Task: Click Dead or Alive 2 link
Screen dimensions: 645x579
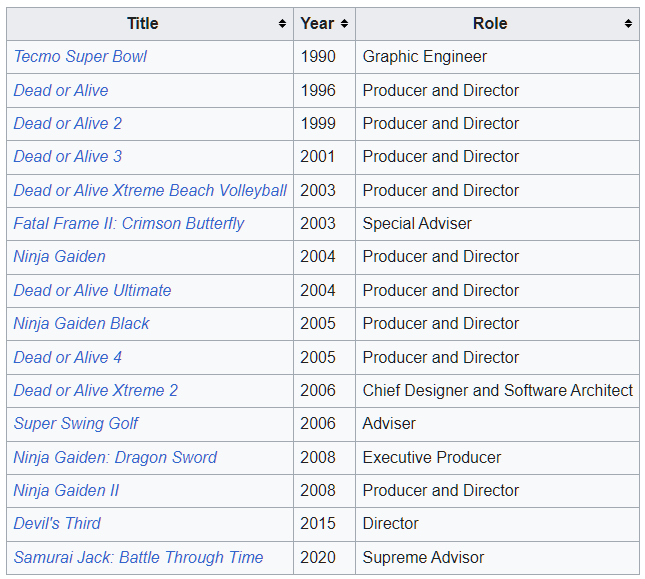Action: [x=67, y=124]
